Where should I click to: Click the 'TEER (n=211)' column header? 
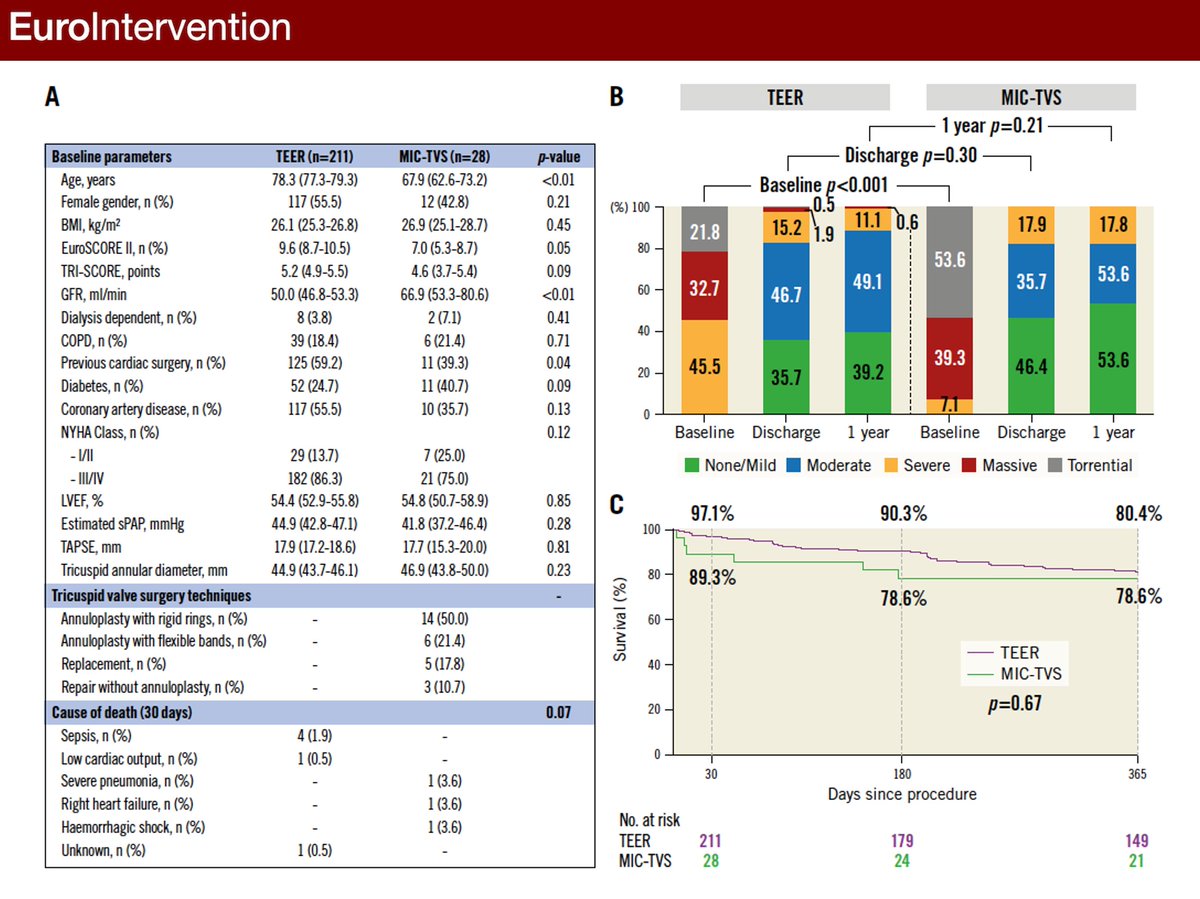click(x=317, y=157)
